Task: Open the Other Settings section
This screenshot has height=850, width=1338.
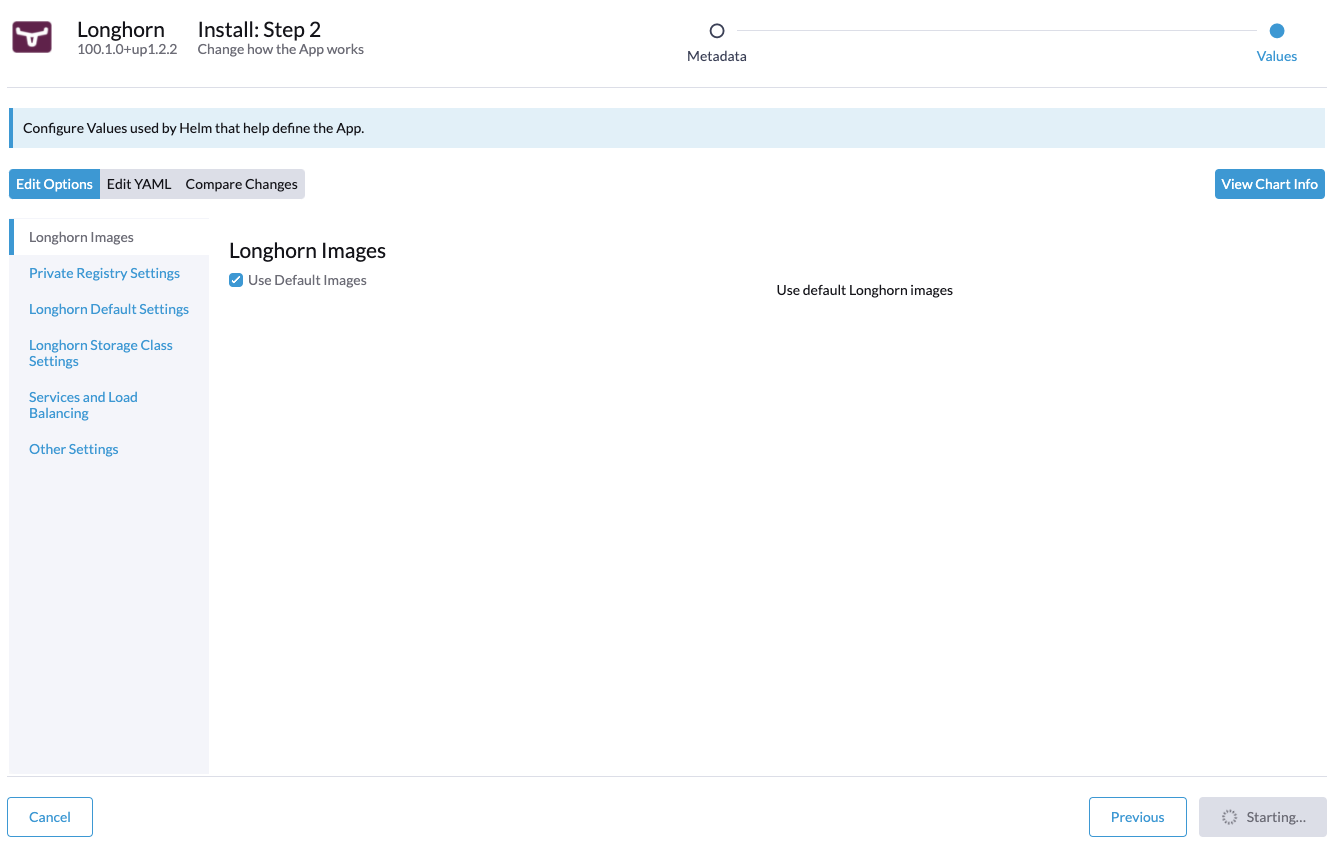Action: pos(73,448)
